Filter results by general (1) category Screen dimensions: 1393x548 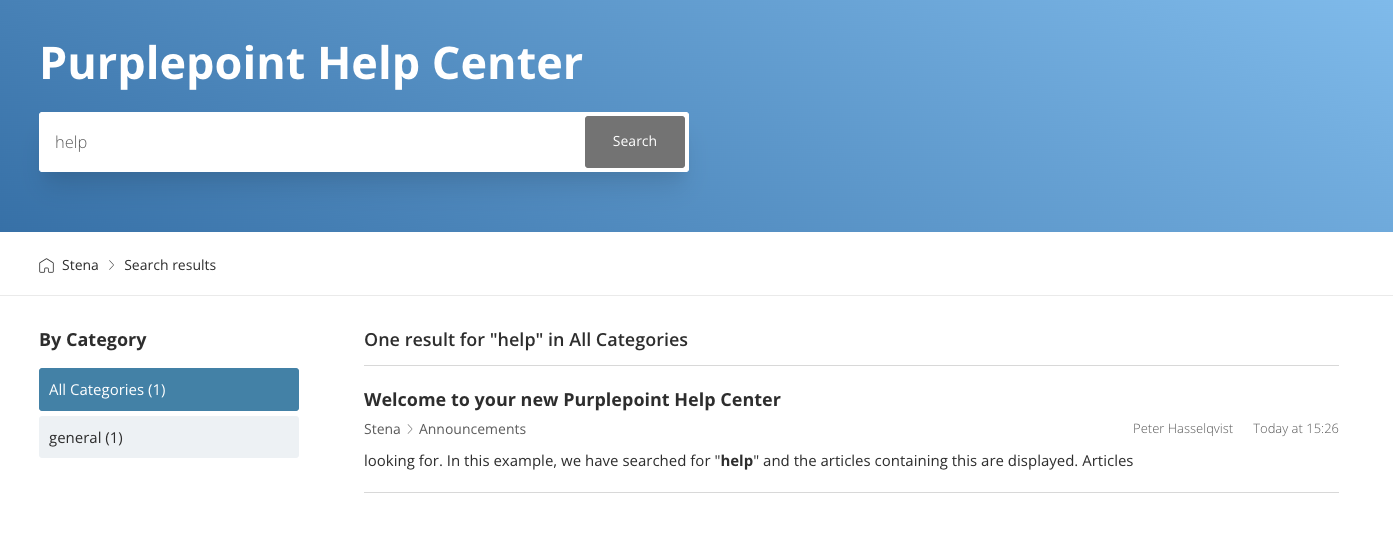point(168,438)
